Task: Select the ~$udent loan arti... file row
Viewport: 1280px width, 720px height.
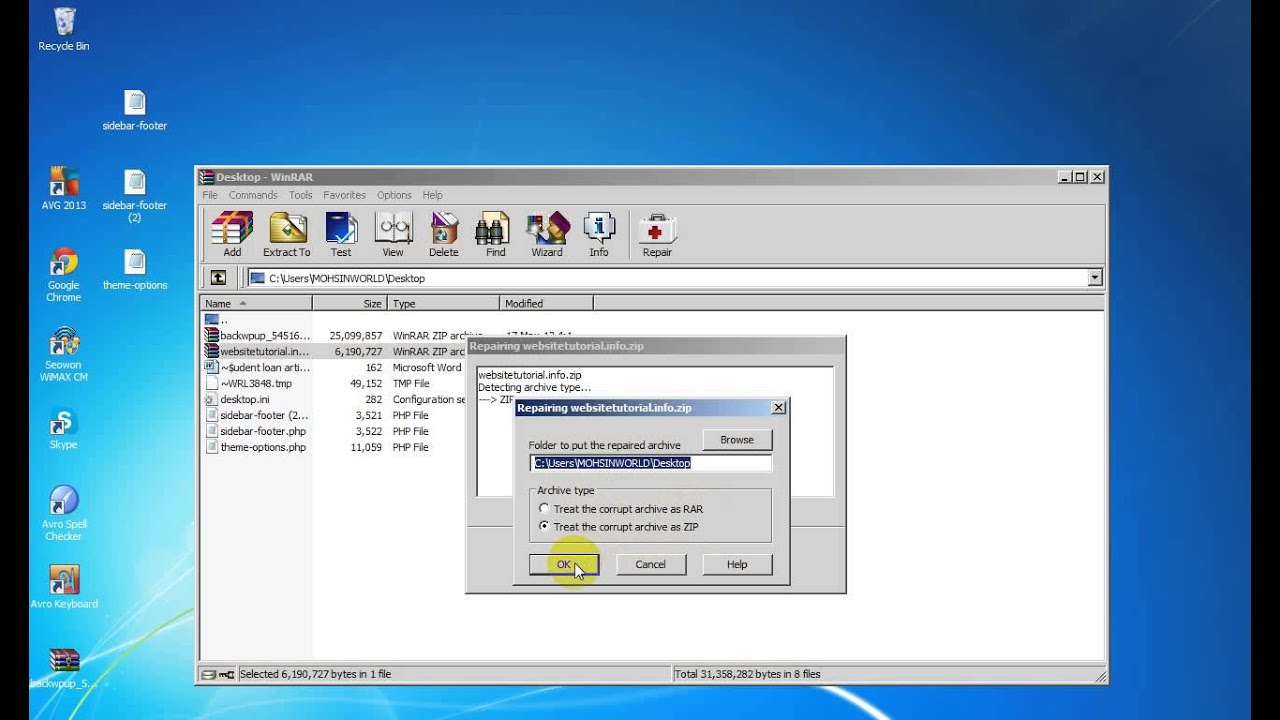Action: pos(335,367)
